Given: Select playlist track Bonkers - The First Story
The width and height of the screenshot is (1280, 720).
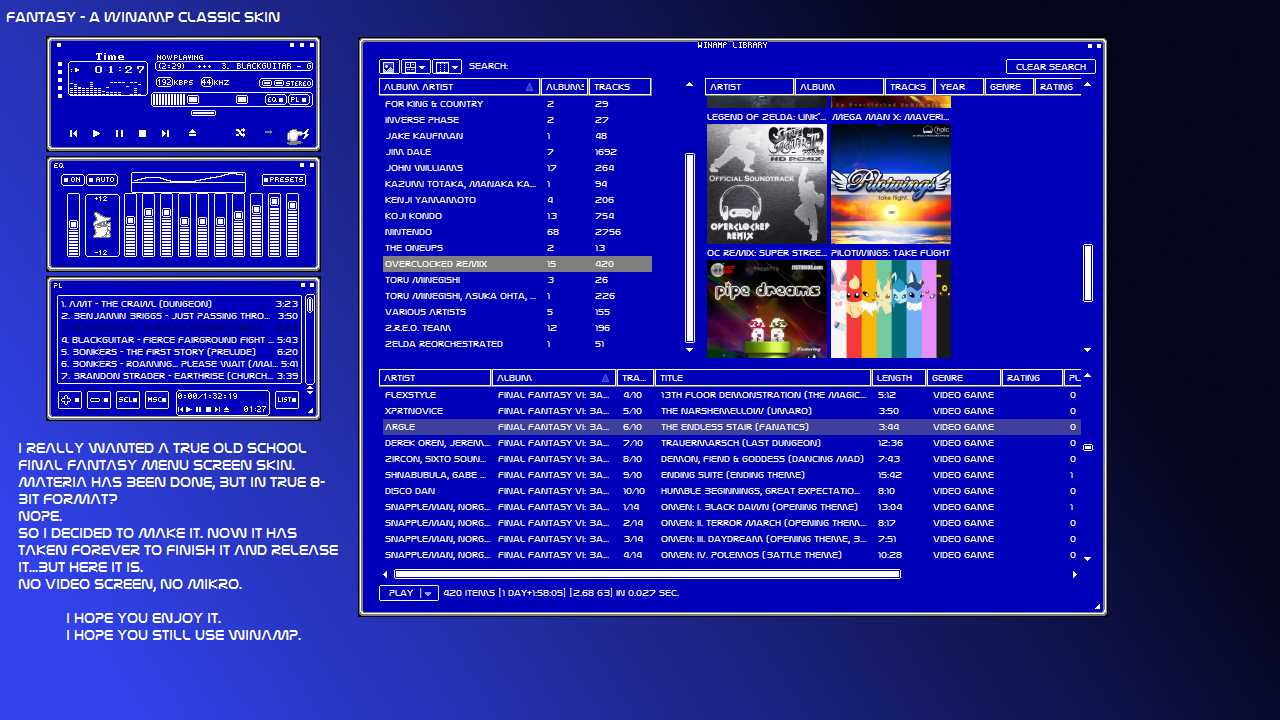Looking at the screenshot, I should (179, 352).
